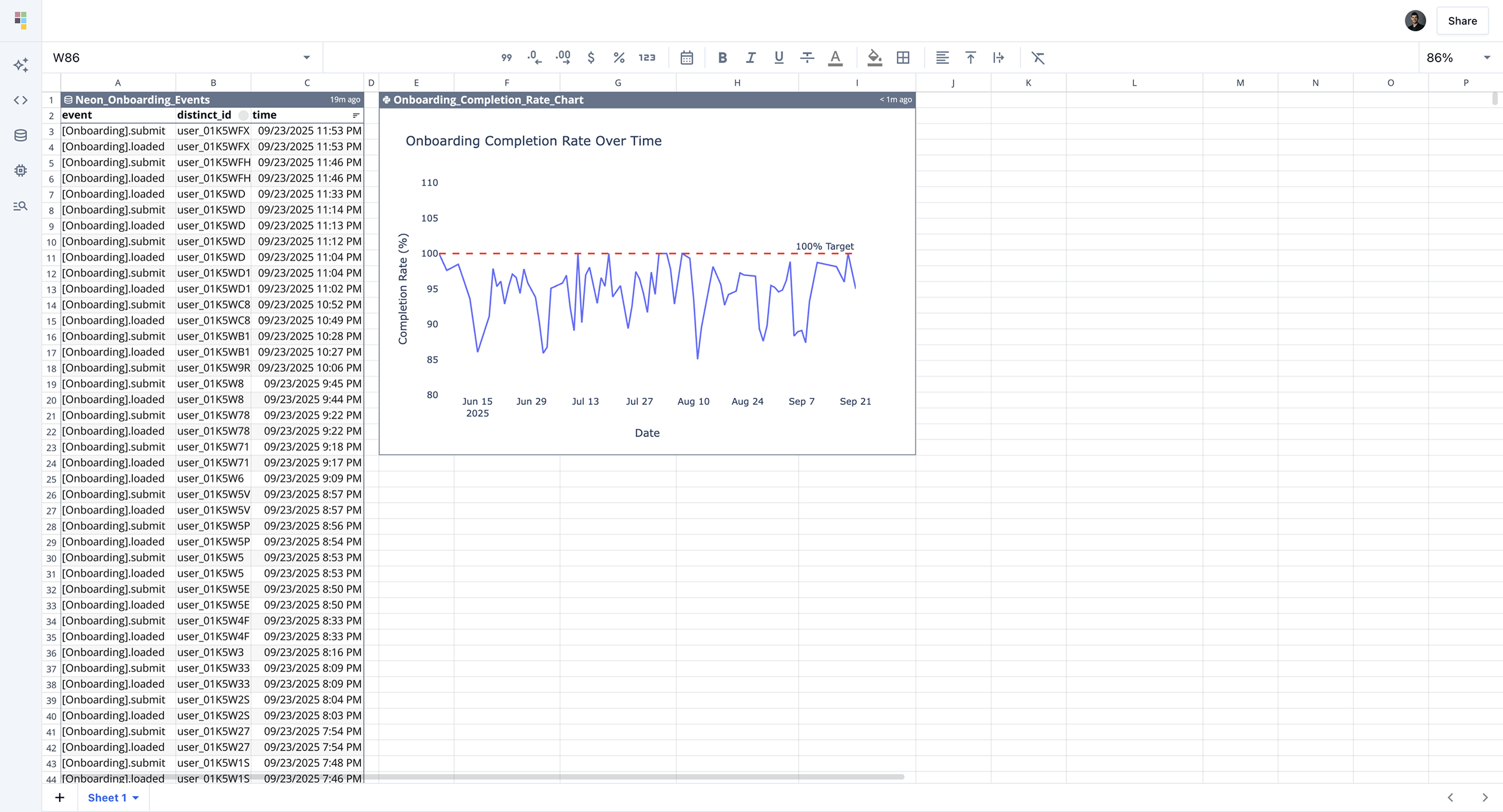Open date format calendar icon

pyautogui.click(x=687, y=57)
